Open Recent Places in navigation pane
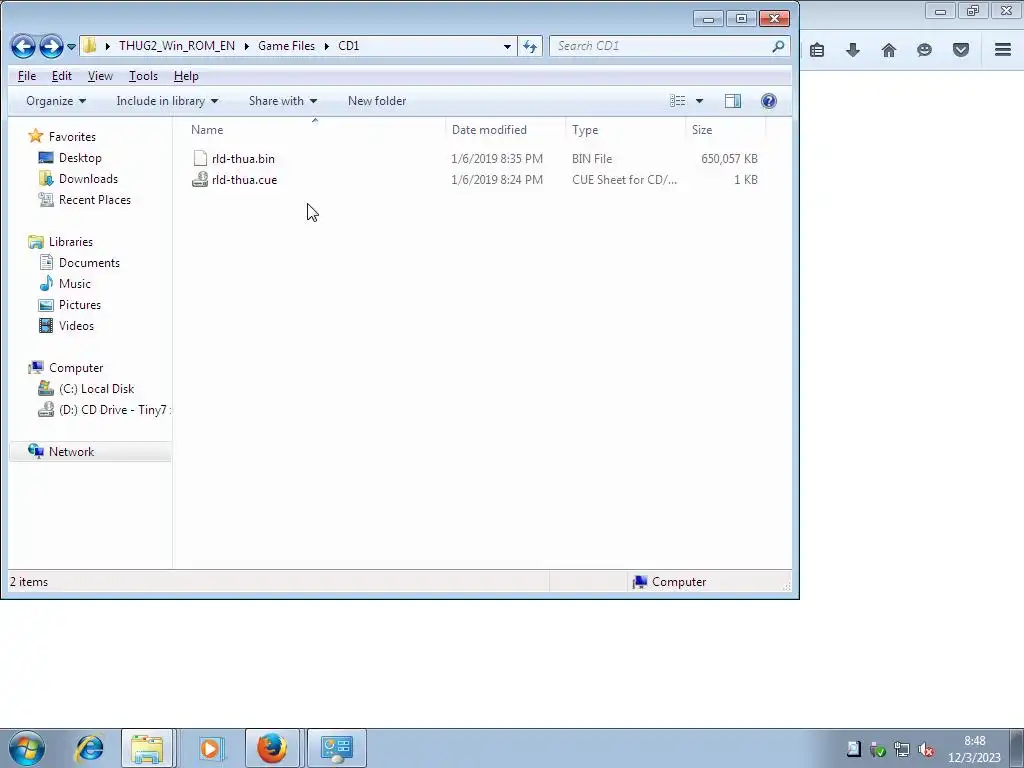Screen dimensions: 1024x768 (x=95, y=199)
